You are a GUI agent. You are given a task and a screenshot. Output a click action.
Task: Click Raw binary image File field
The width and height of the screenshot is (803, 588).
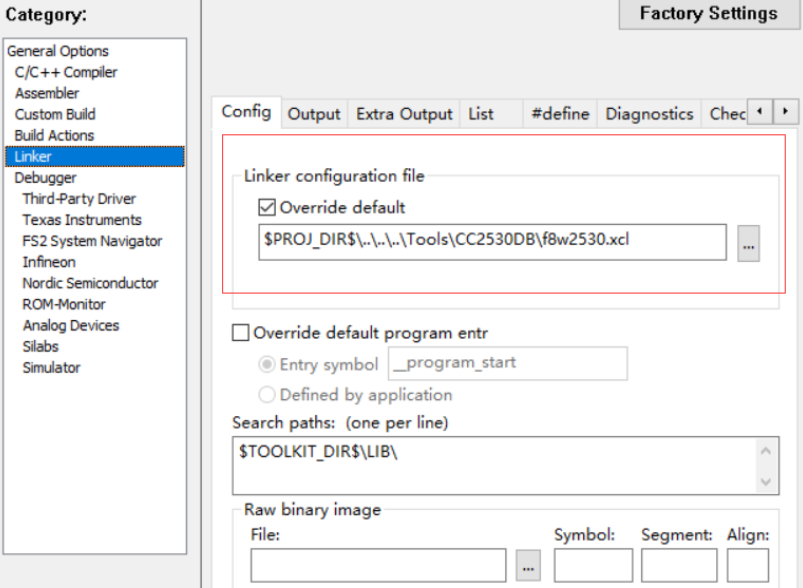click(378, 565)
